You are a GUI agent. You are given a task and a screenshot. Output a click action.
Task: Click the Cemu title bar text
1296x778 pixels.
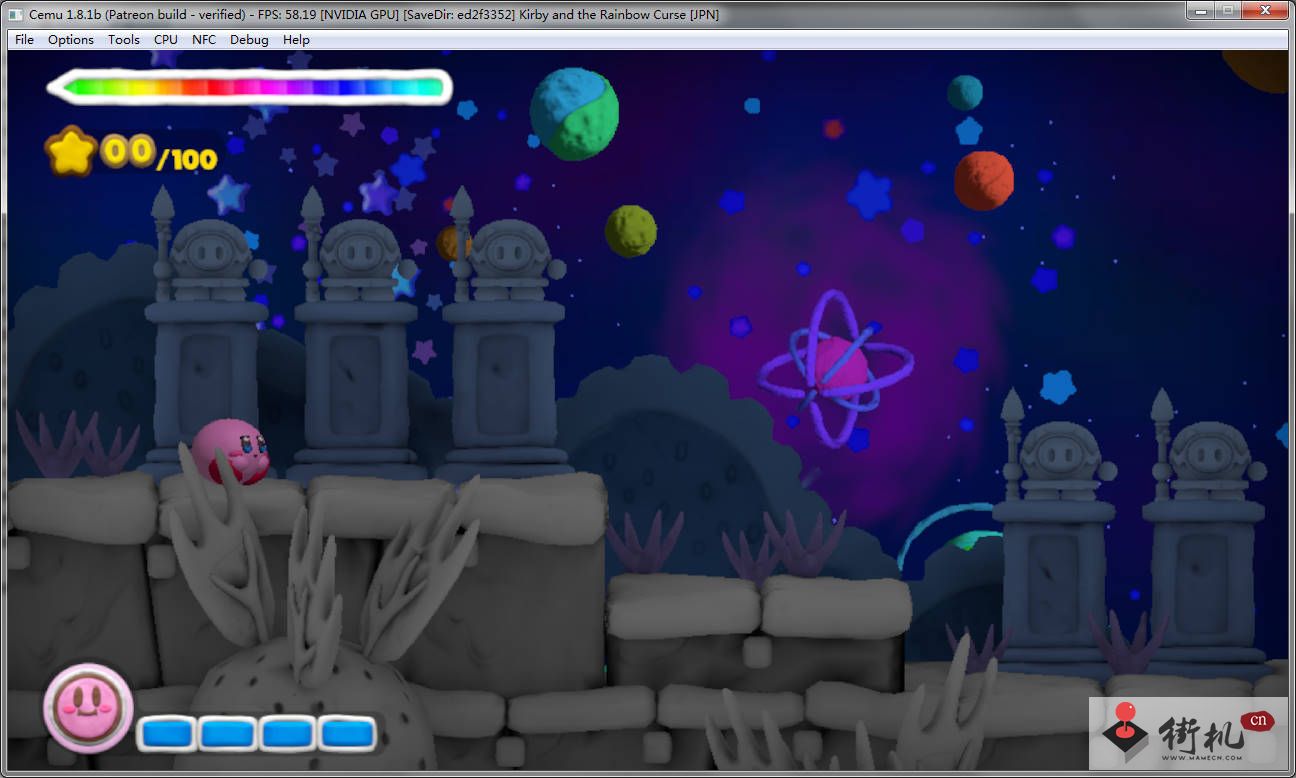(374, 14)
